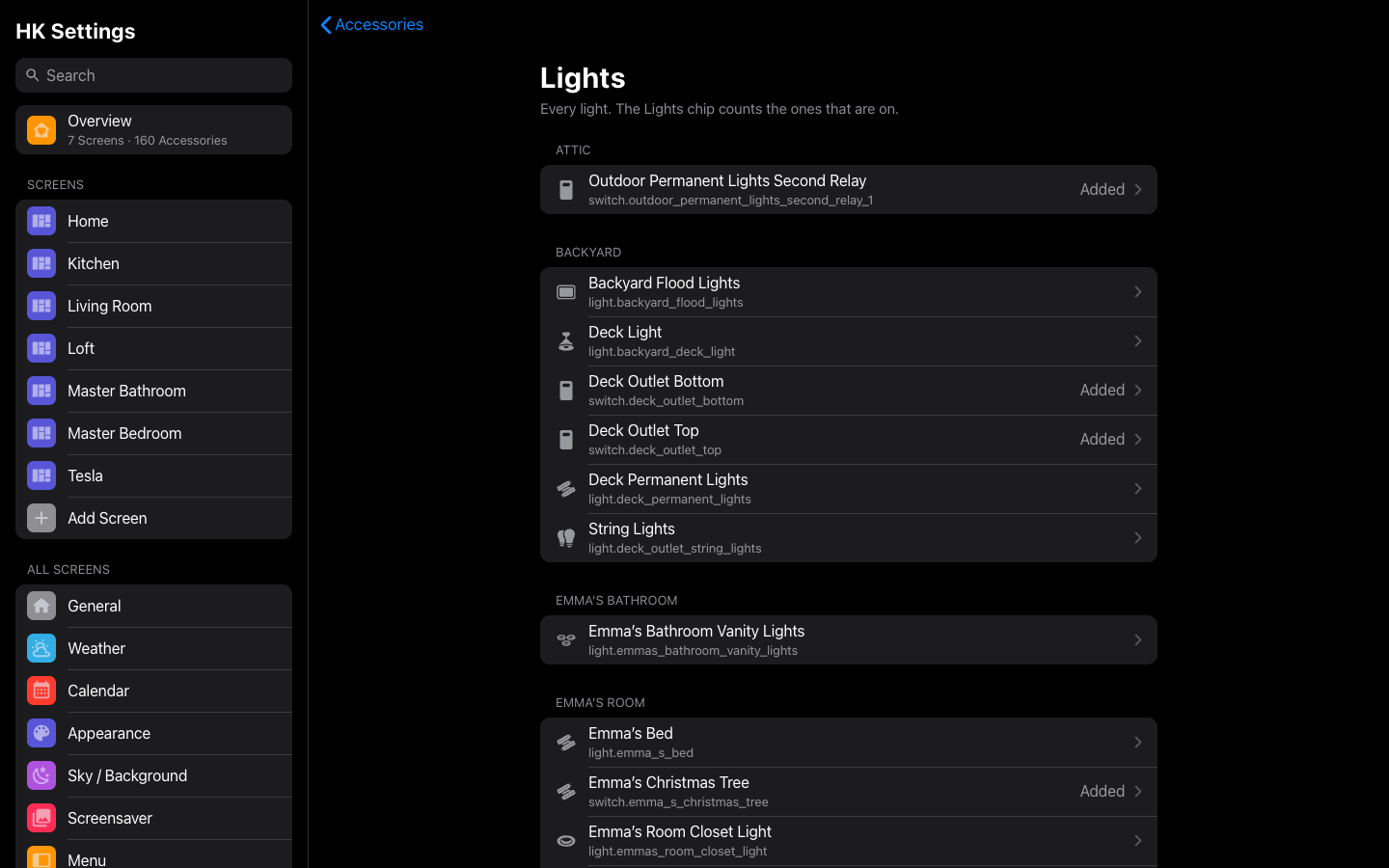Open the Deck Permanent Lights row chevron
The height and width of the screenshot is (868, 1389).
click(1138, 489)
